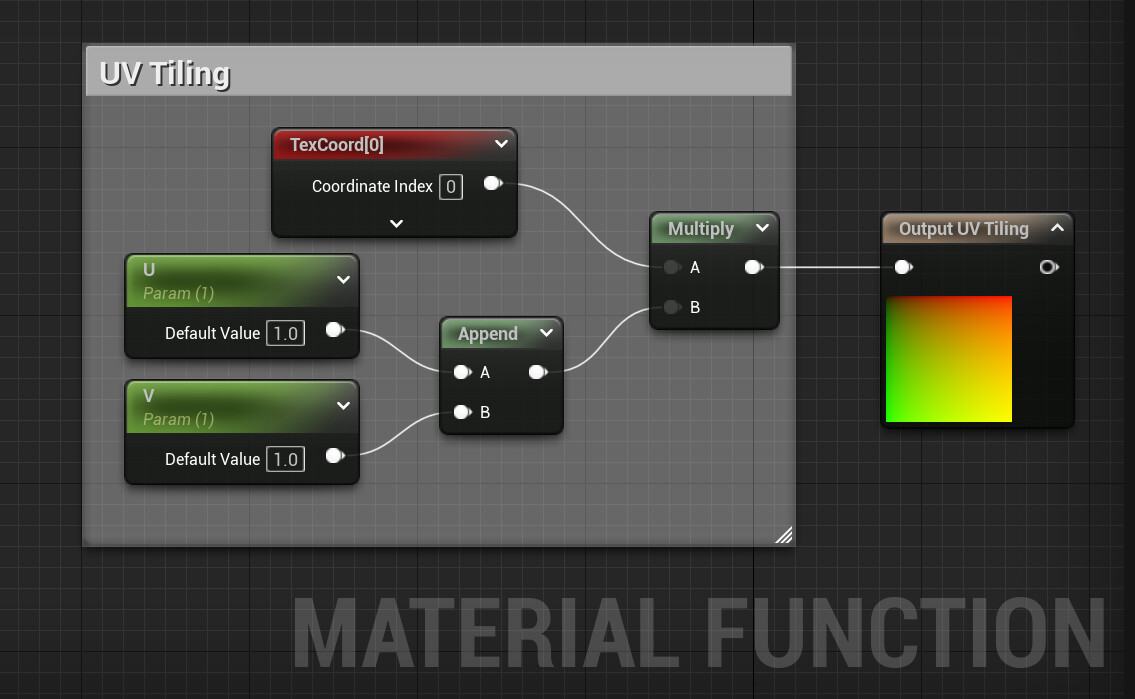Click the Output UV Tiling right output pin
1135x699 pixels.
pos(1048,267)
